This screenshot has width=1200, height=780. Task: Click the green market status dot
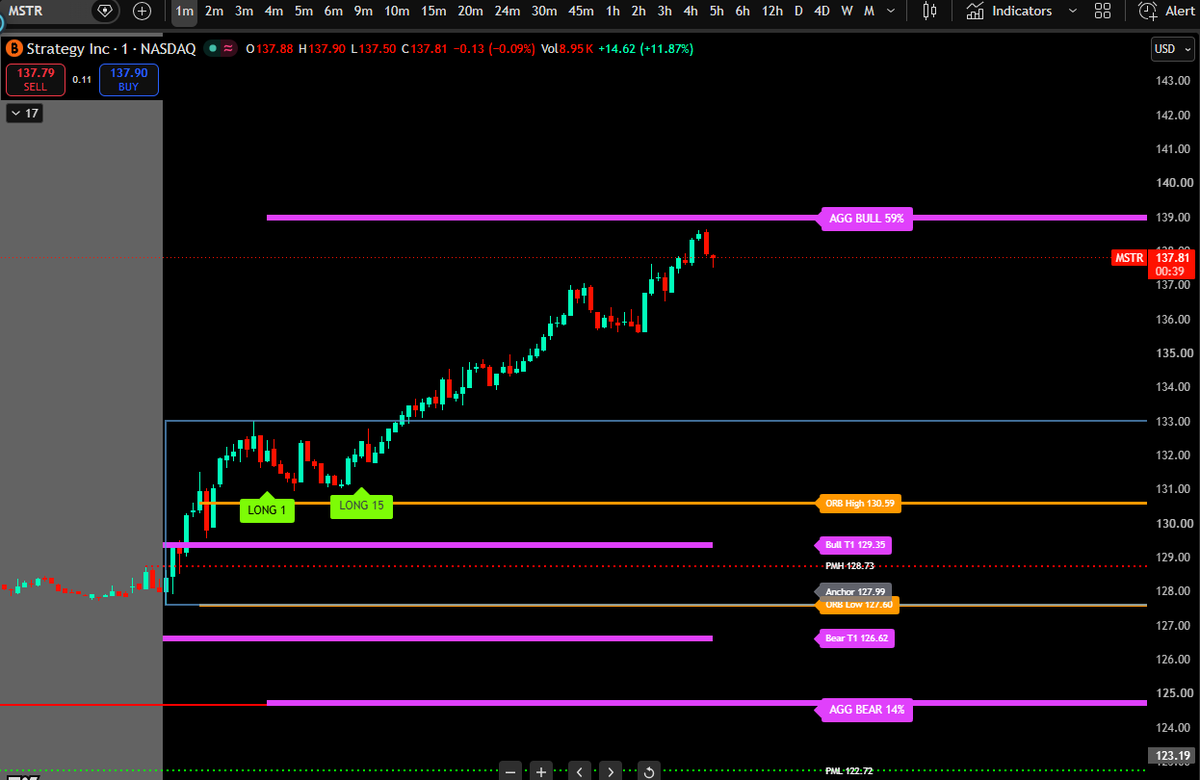pos(213,48)
